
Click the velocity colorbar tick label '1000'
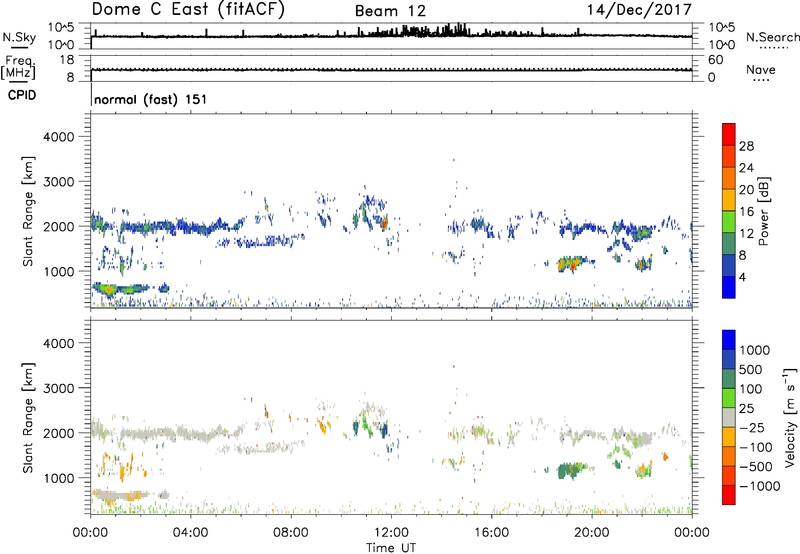coord(755,350)
